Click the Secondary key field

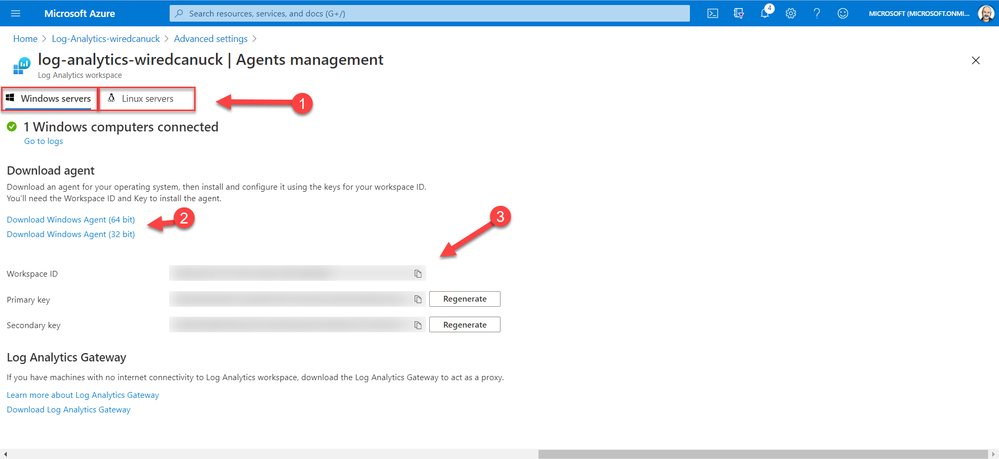coord(298,325)
